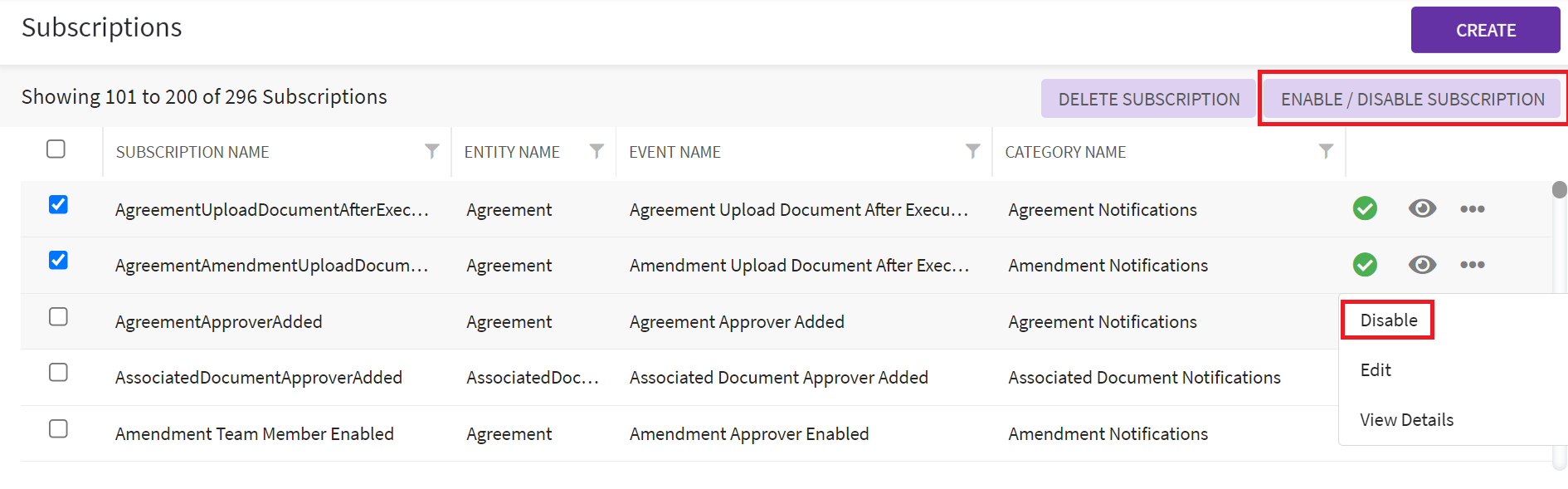Choose Edit from the context menu
Image resolution: width=1568 pixels, height=489 pixels.
[x=1376, y=370]
